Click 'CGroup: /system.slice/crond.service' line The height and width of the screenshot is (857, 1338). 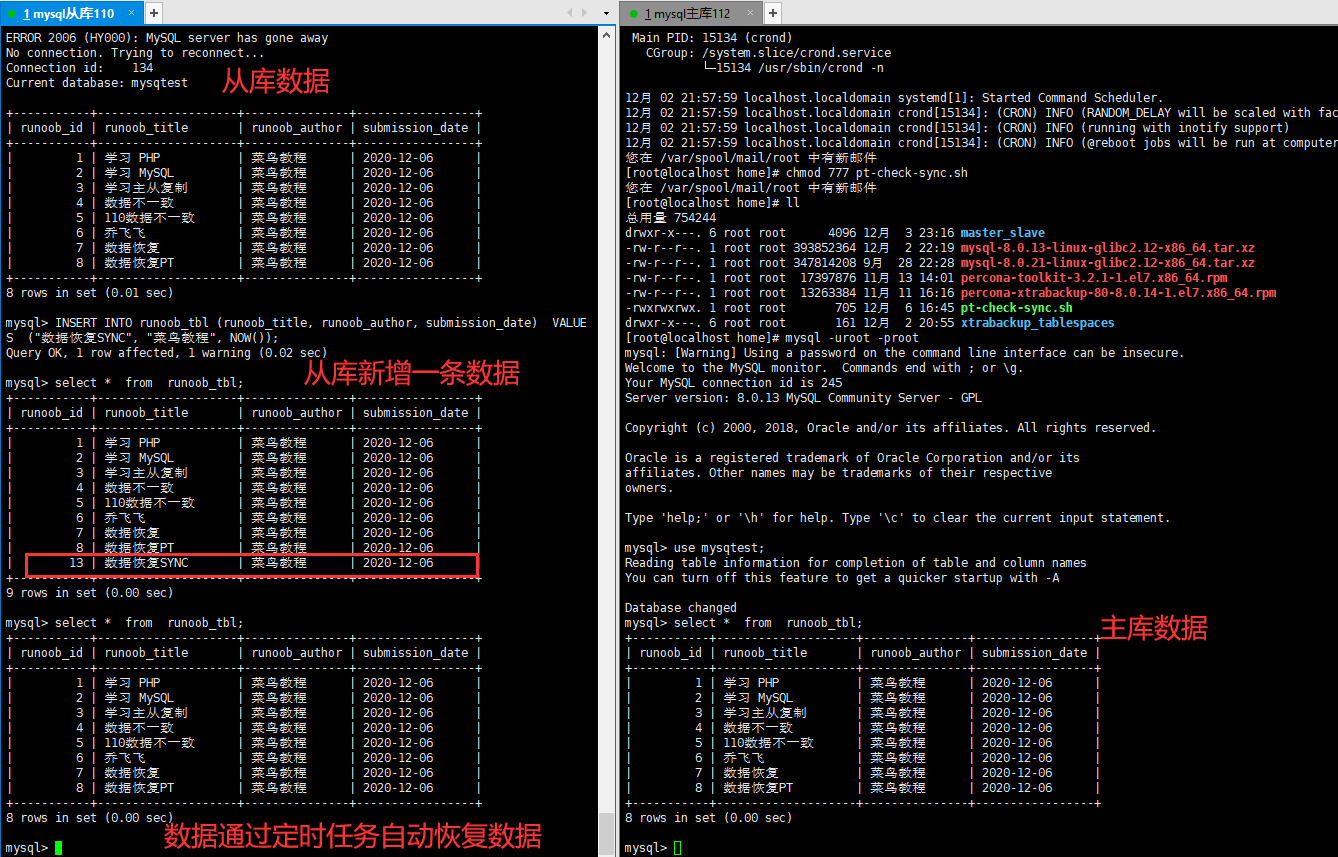(768, 53)
